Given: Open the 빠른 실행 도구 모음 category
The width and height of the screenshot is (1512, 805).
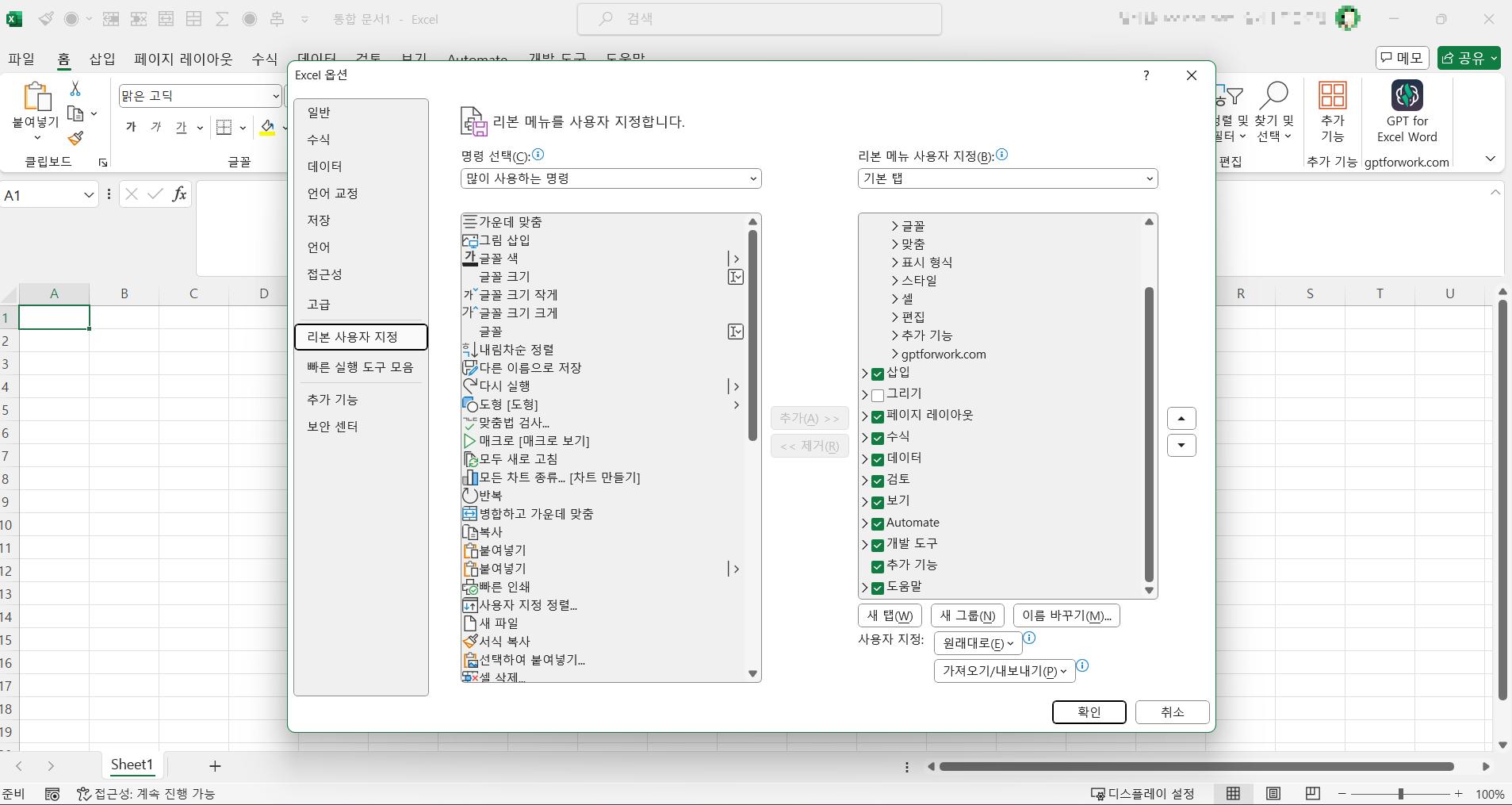Looking at the screenshot, I should click(361, 367).
